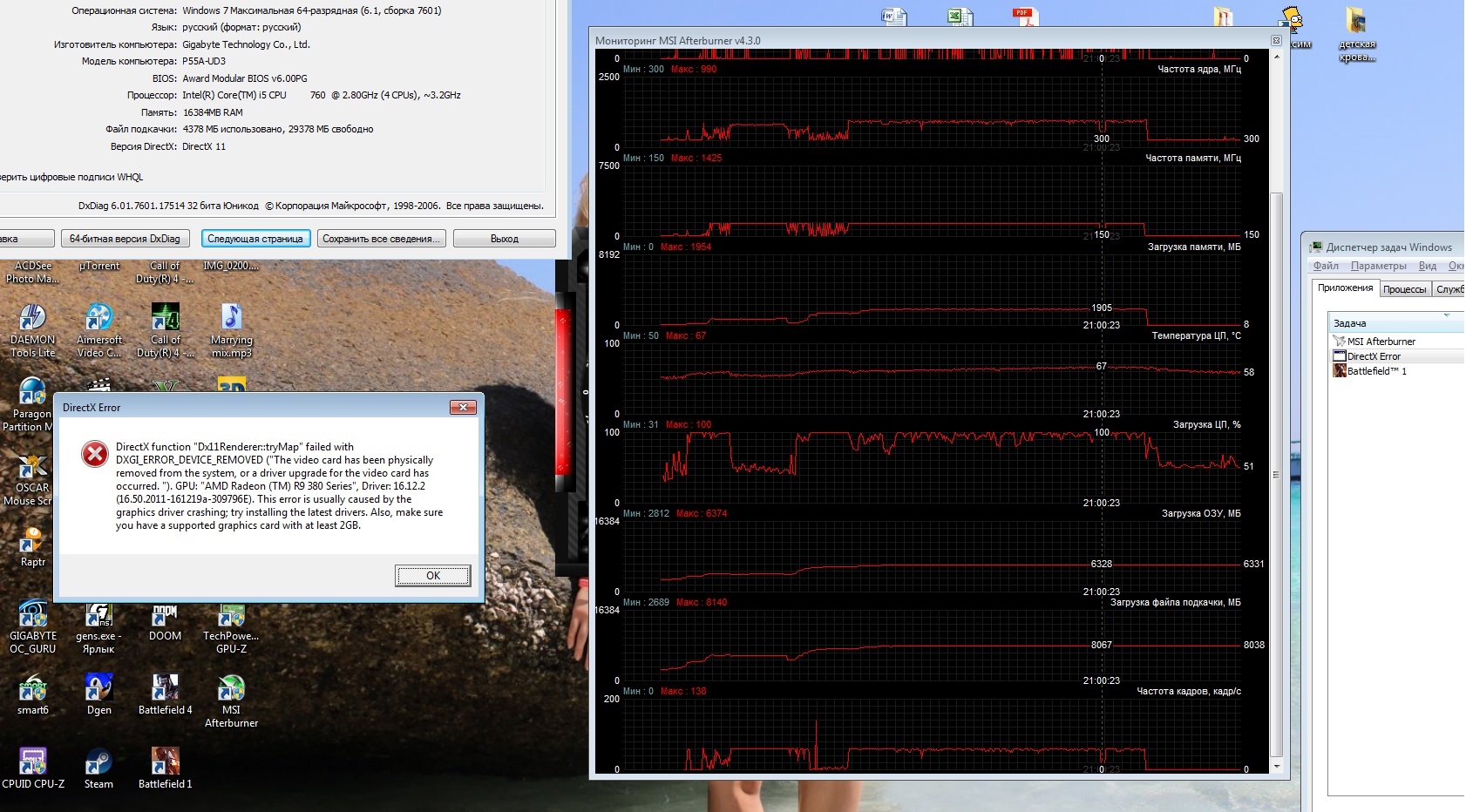Select the Excel spreadsheet desktop icon
Screen dimensions: 1466x812
(960, 16)
